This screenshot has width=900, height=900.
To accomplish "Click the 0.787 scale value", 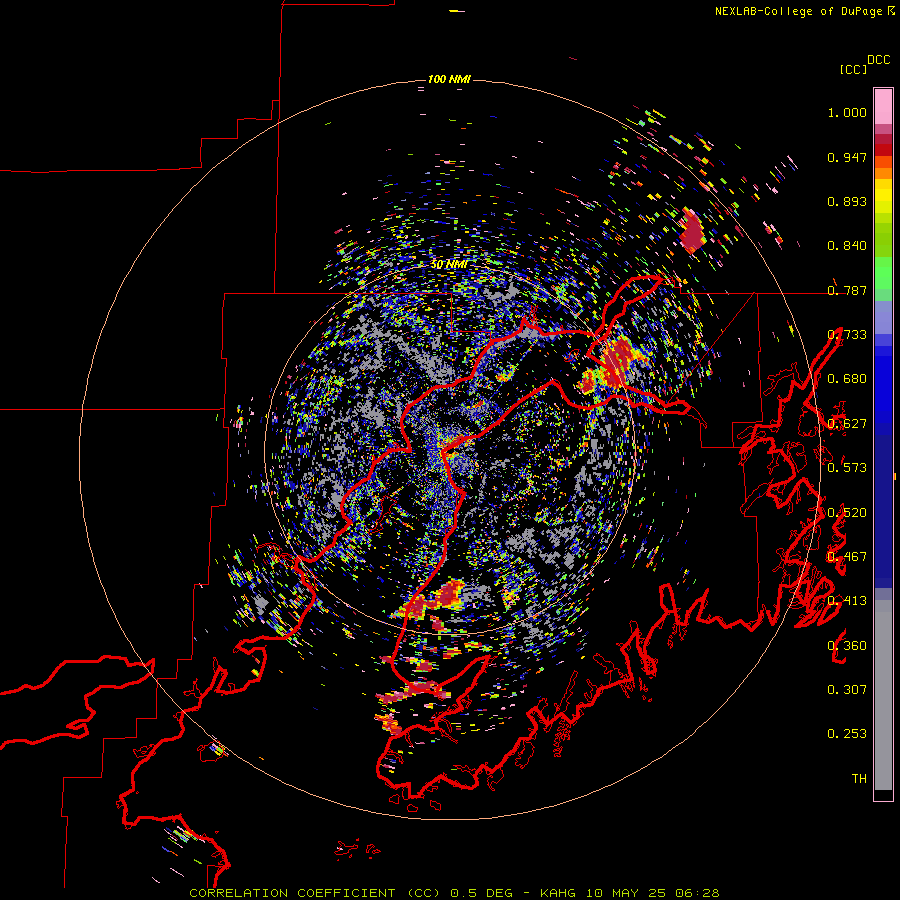I will (x=847, y=290).
